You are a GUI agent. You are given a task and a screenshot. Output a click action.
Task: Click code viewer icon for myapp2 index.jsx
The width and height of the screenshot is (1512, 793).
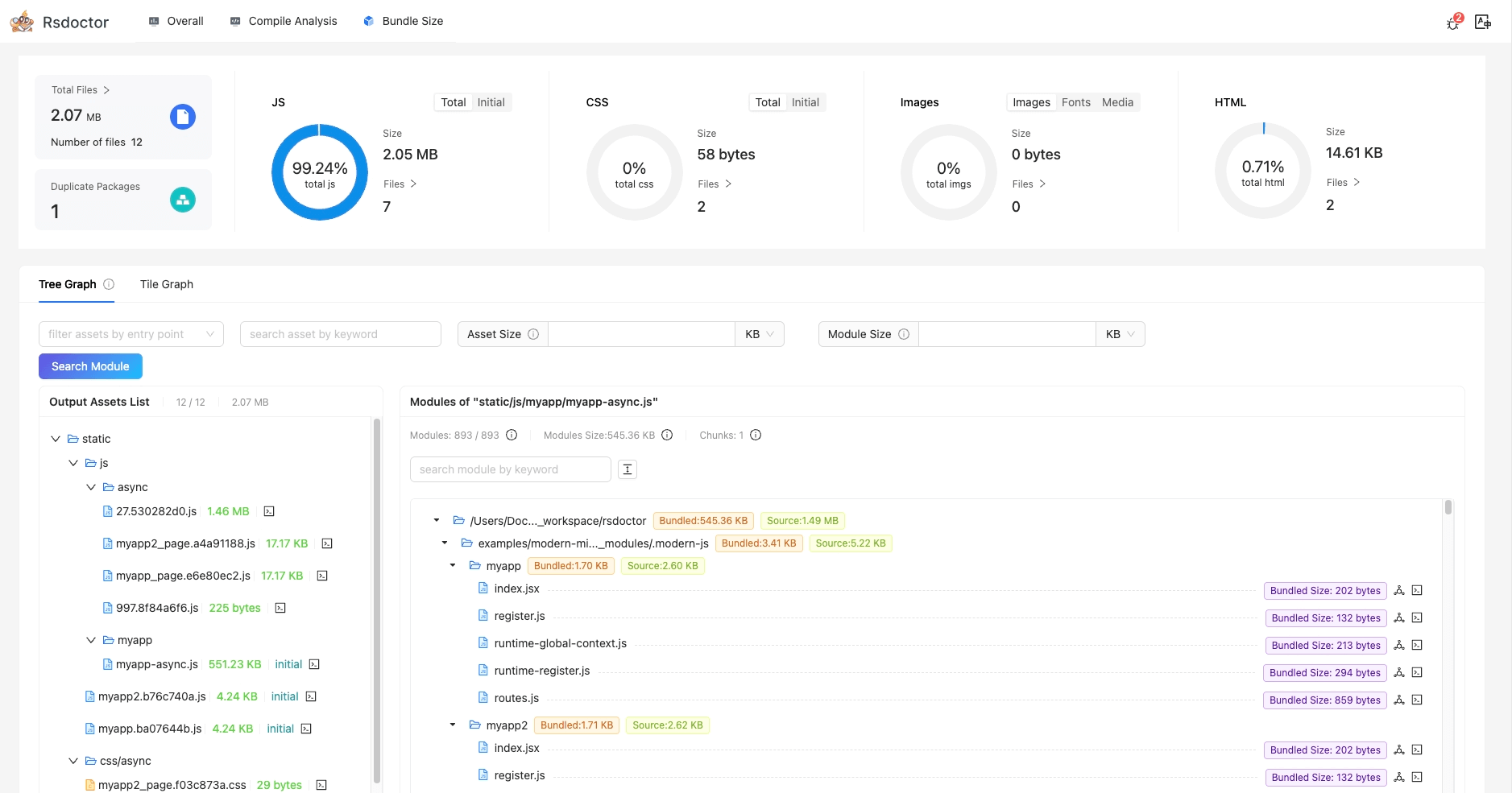pyautogui.click(x=1417, y=750)
